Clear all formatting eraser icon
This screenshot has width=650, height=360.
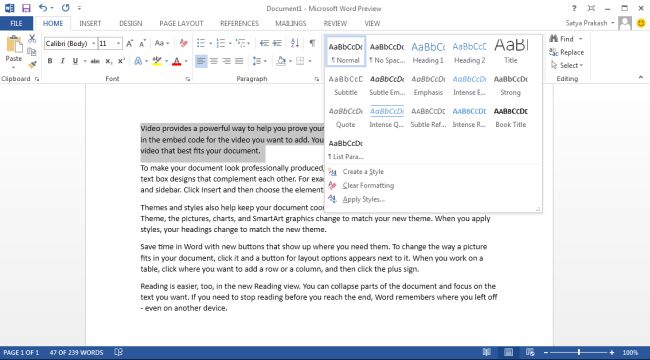click(x=183, y=44)
